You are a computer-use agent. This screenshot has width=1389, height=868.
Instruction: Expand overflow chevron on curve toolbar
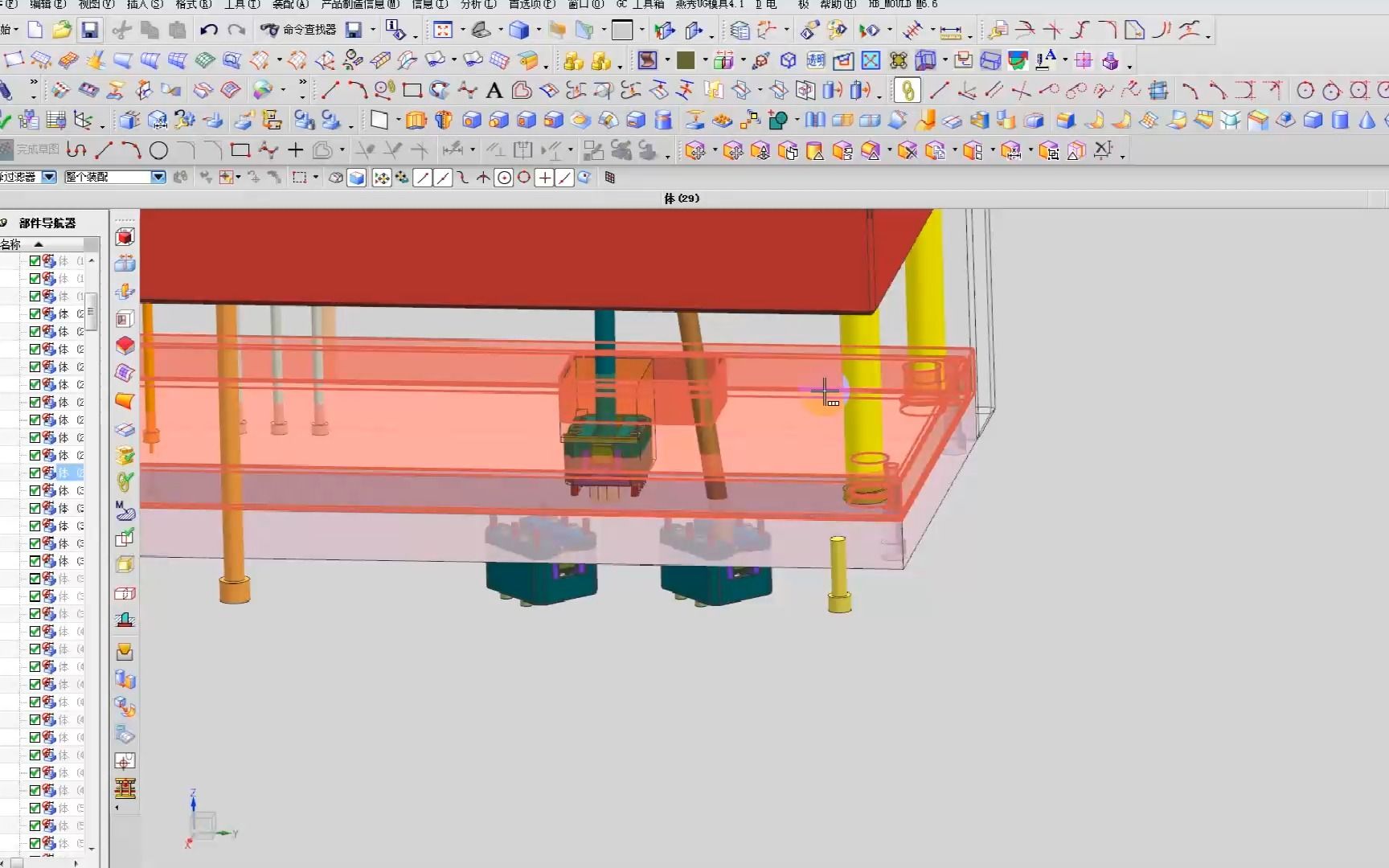click(x=302, y=84)
